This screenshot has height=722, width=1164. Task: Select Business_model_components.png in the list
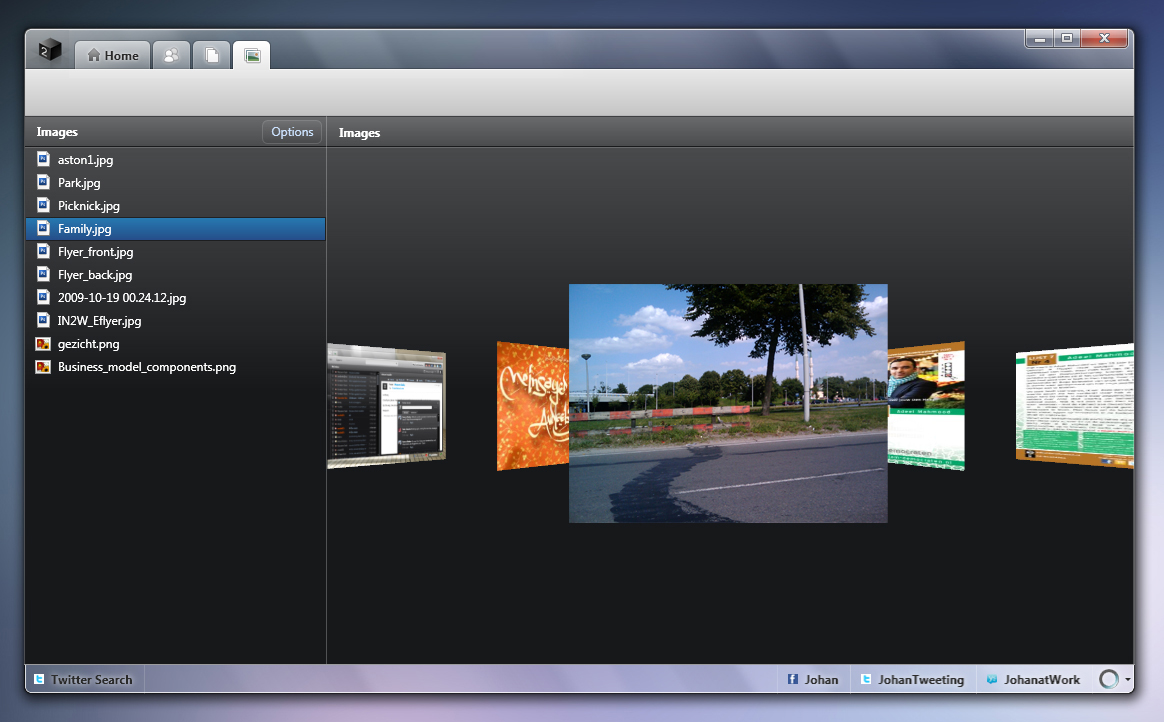tap(146, 367)
